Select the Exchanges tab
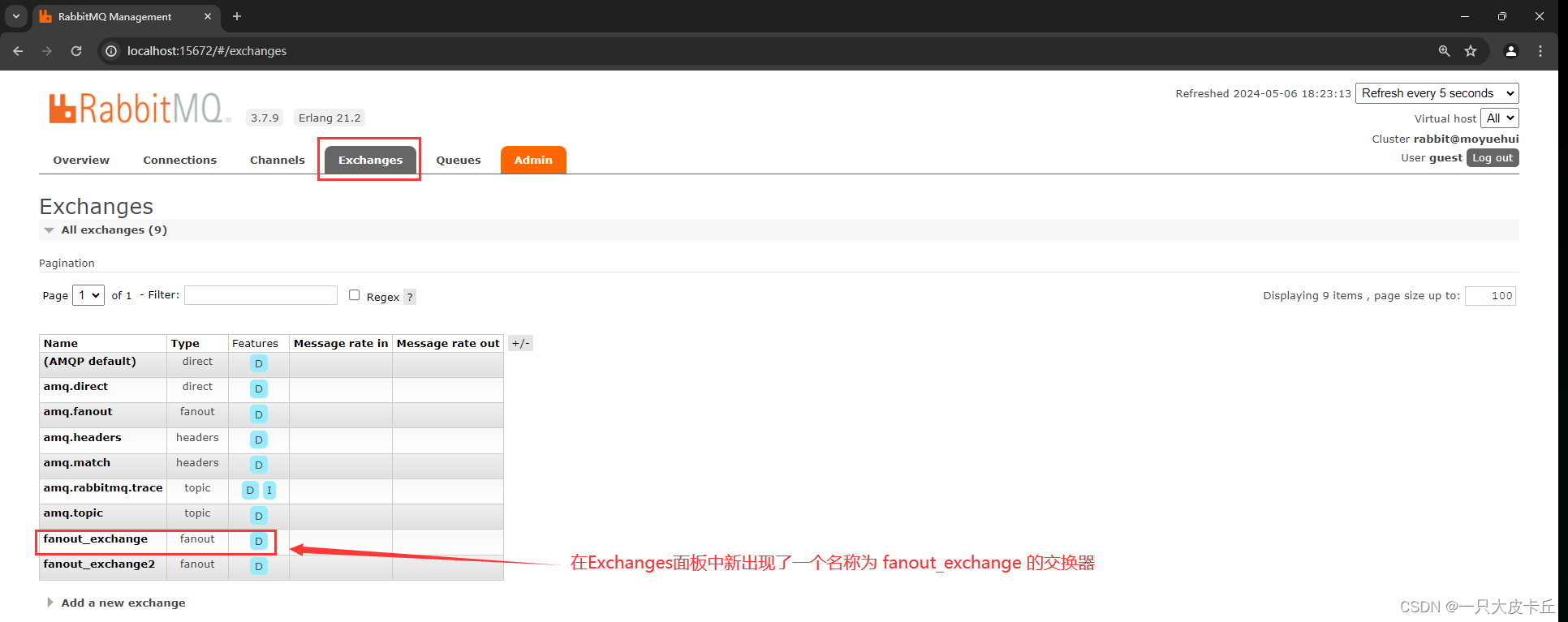Image resolution: width=1568 pixels, height=622 pixels. pos(370,160)
